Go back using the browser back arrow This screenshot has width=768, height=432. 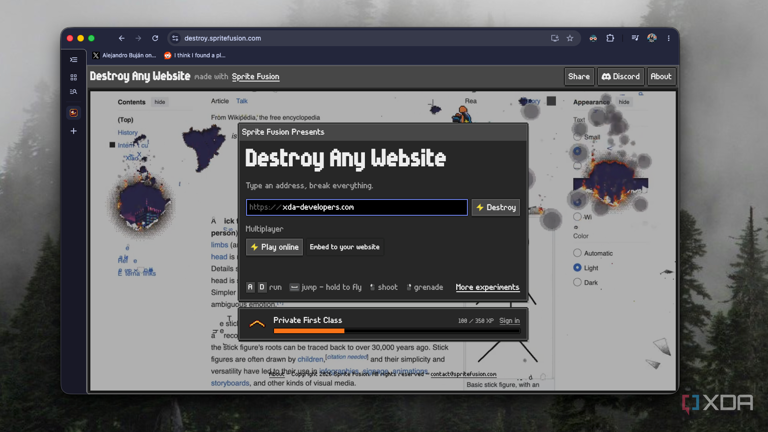pyautogui.click(x=121, y=38)
